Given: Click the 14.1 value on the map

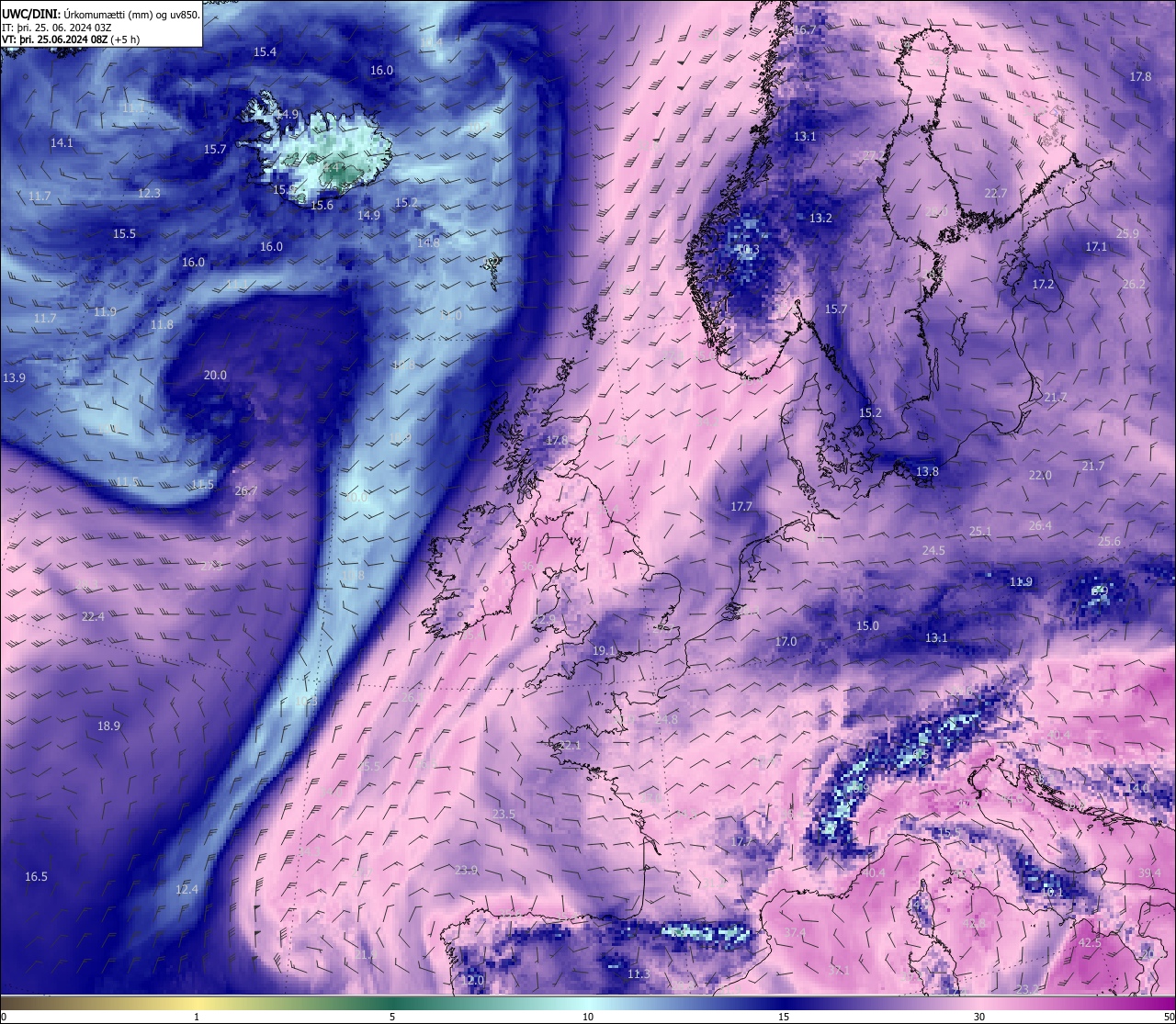Looking at the screenshot, I should (x=62, y=142).
